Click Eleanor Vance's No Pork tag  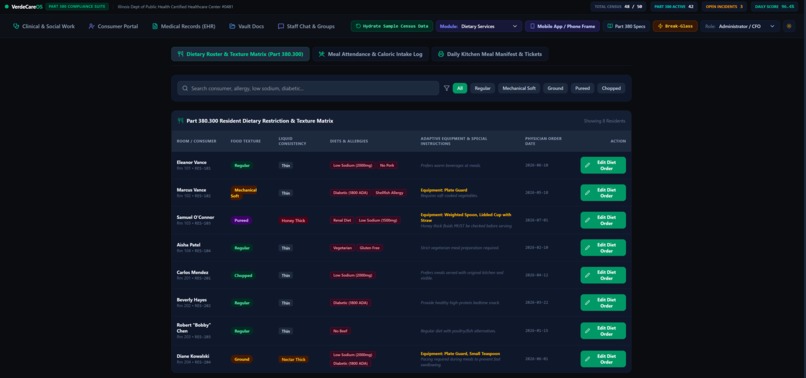[387, 166]
